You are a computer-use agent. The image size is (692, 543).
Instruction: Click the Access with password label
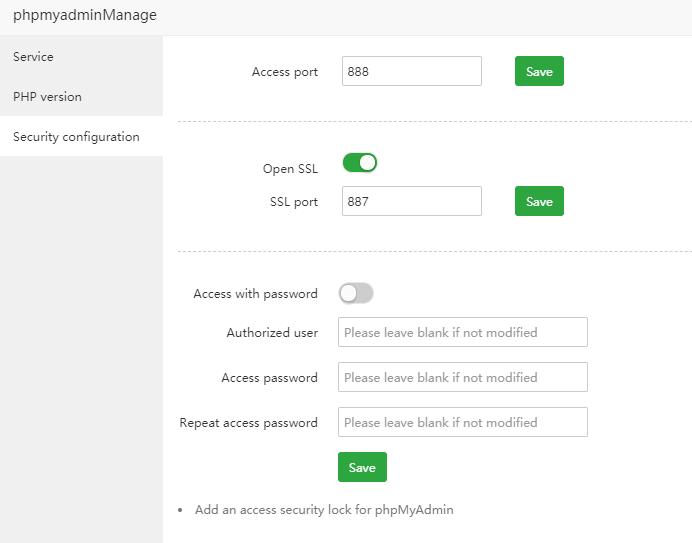coord(255,294)
